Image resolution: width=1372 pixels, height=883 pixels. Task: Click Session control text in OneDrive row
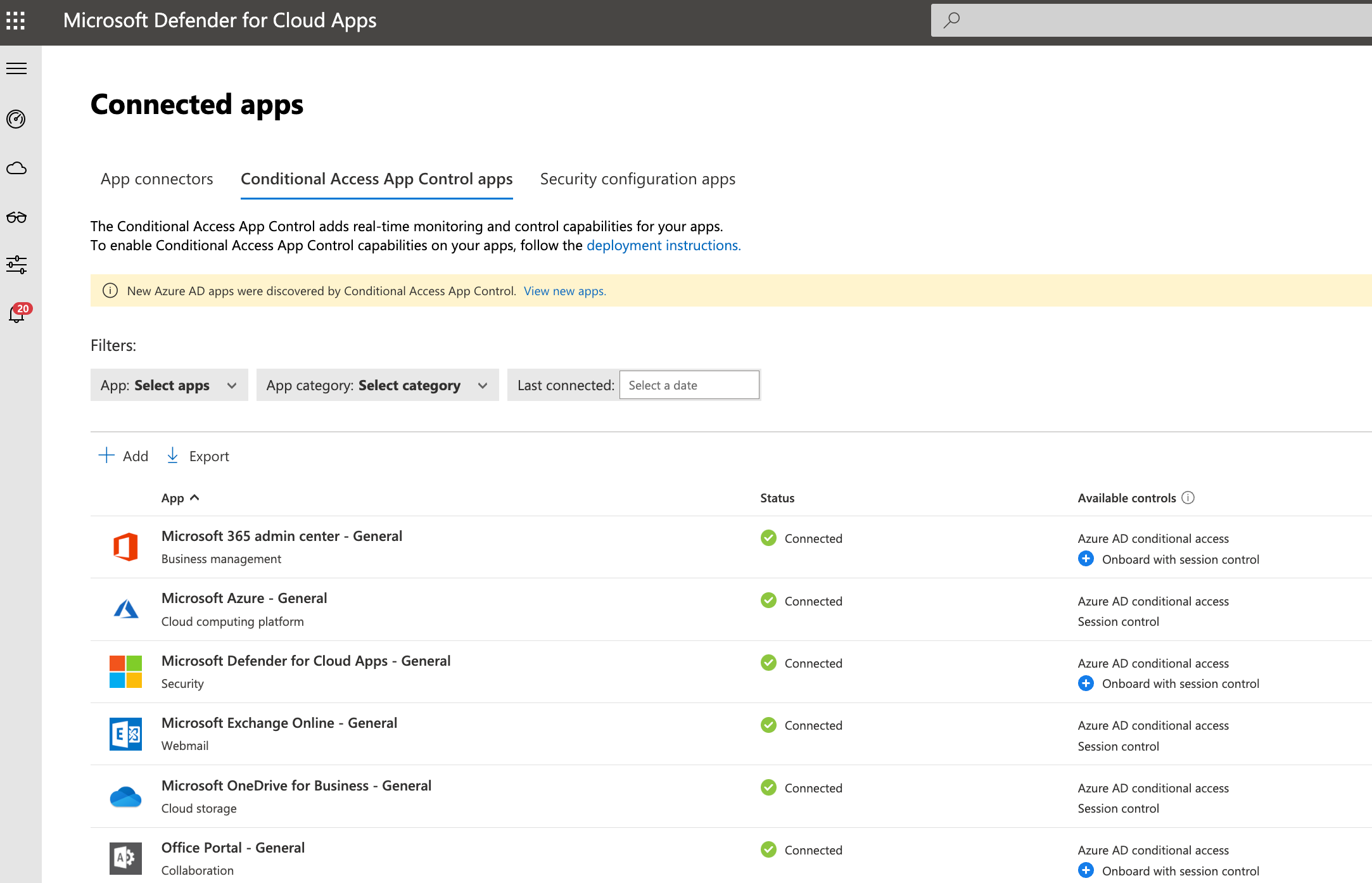(x=1118, y=808)
